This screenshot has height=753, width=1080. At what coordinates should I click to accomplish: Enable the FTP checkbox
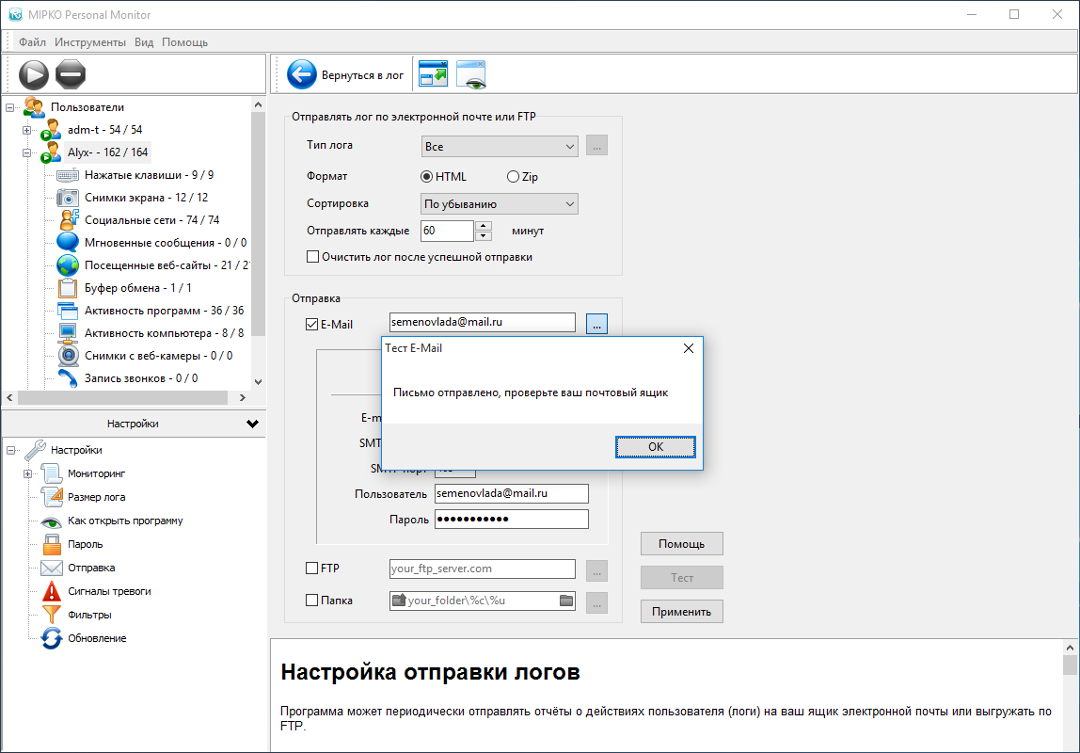[x=312, y=569]
